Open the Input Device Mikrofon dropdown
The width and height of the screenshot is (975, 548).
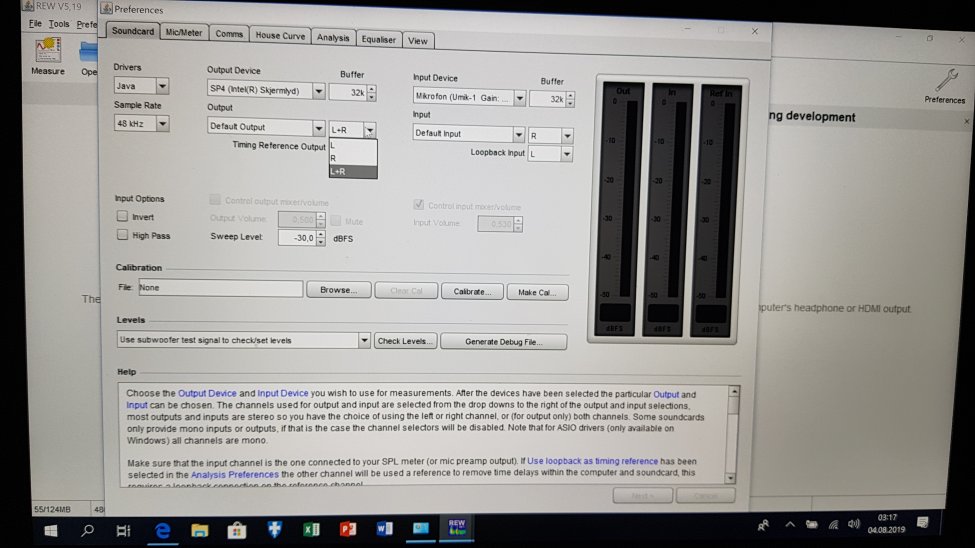pyautogui.click(x=519, y=98)
